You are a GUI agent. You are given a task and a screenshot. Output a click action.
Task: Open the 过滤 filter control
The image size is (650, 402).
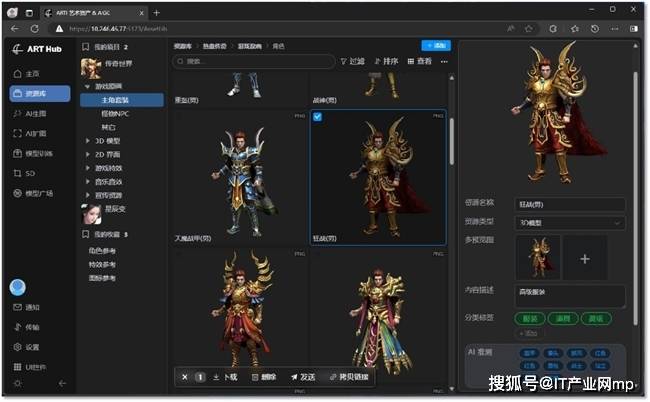coord(352,61)
